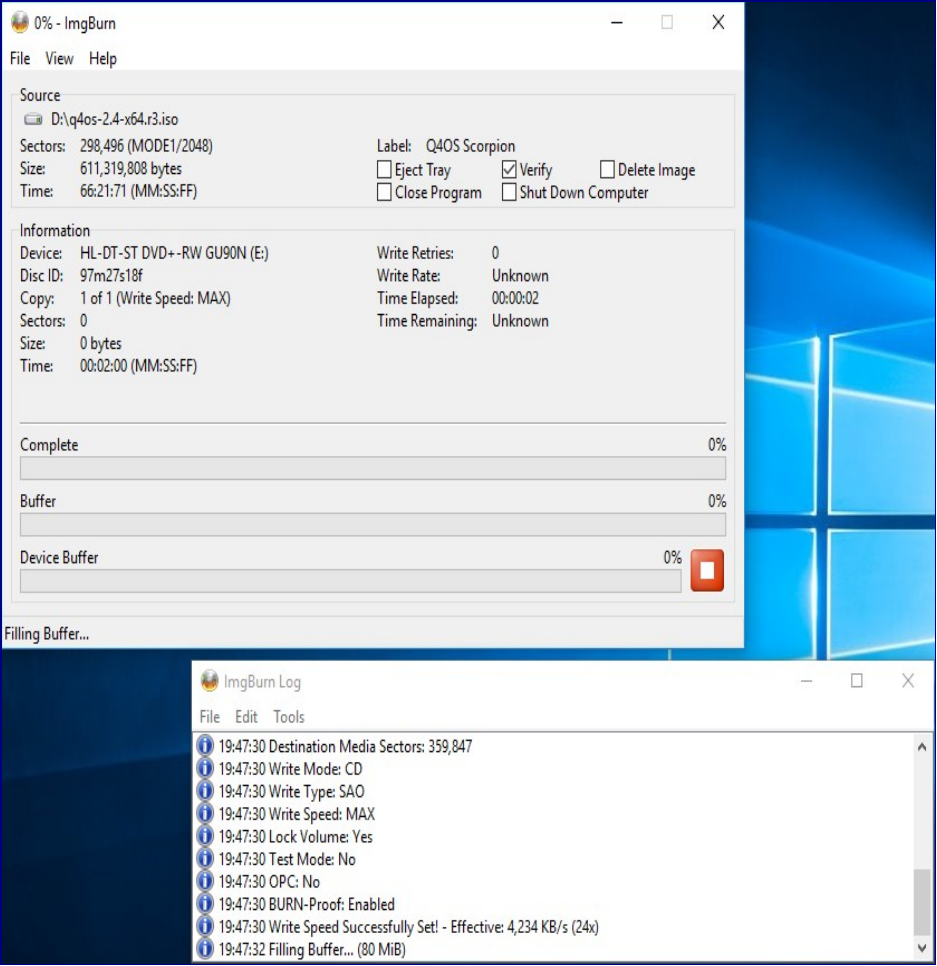This screenshot has width=937, height=966.
Task: Click info icon next to Write Mode: CD
Action: pyautogui.click(x=206, y=769)
